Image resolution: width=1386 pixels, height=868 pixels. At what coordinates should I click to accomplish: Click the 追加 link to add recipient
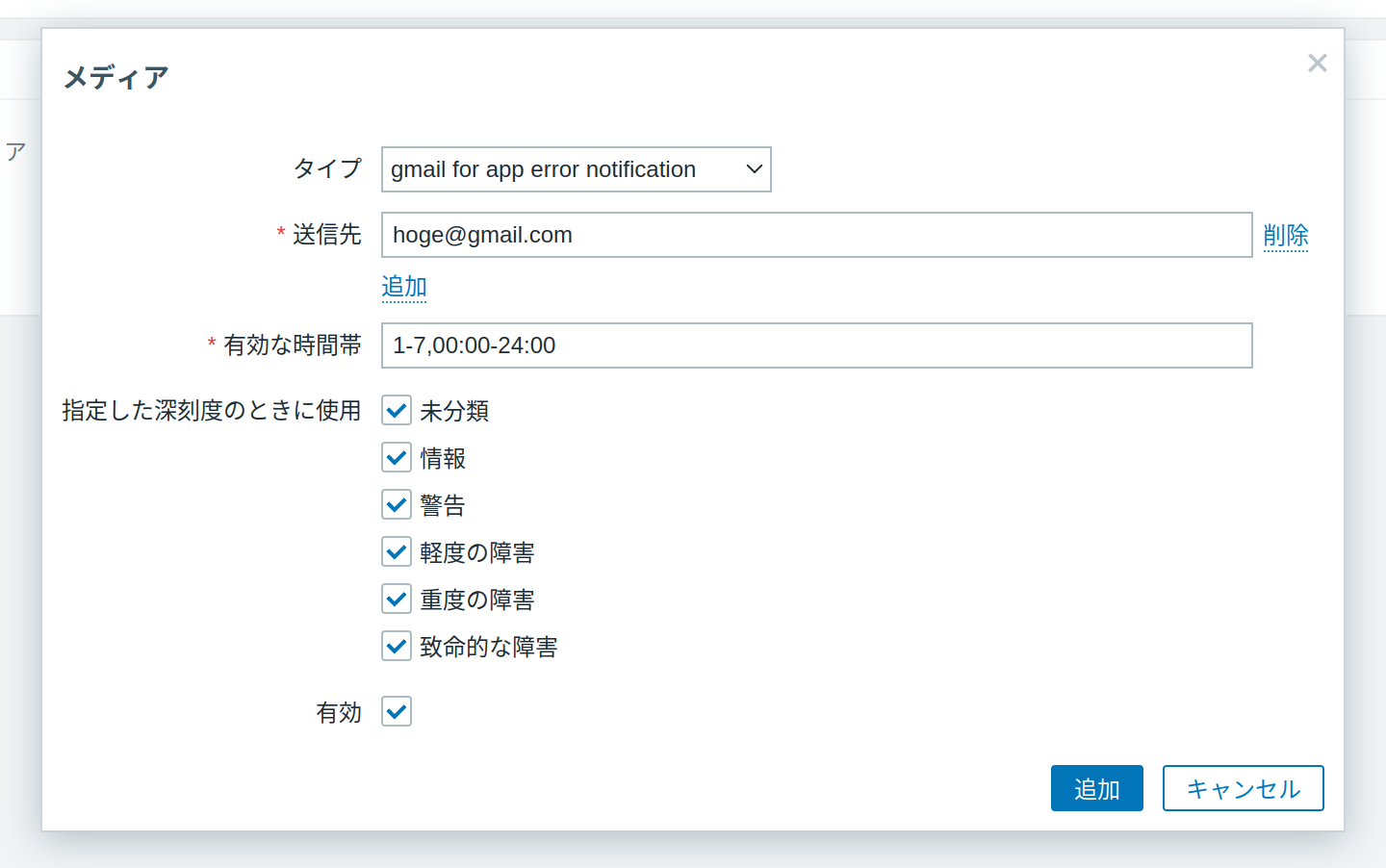coord(404,286)
